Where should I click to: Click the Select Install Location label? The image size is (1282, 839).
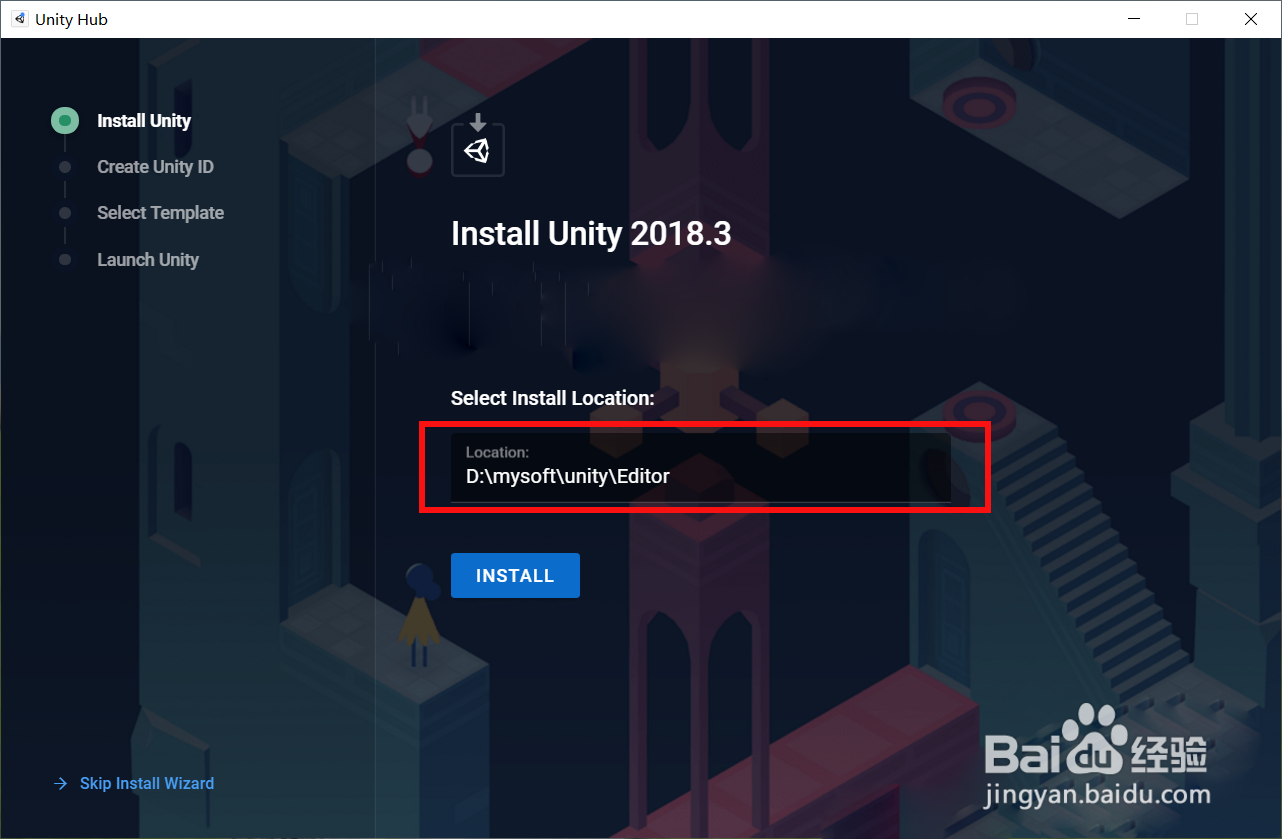pyautogui.click(x=552, y=398)
